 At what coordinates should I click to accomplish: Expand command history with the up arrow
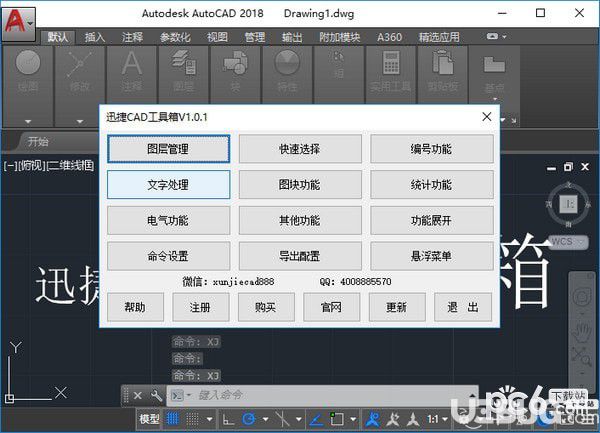pos(472,396)
